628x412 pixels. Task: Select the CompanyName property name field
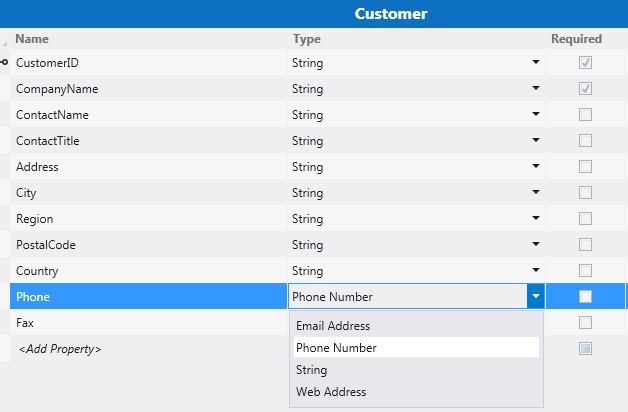(x=57, y=89)
